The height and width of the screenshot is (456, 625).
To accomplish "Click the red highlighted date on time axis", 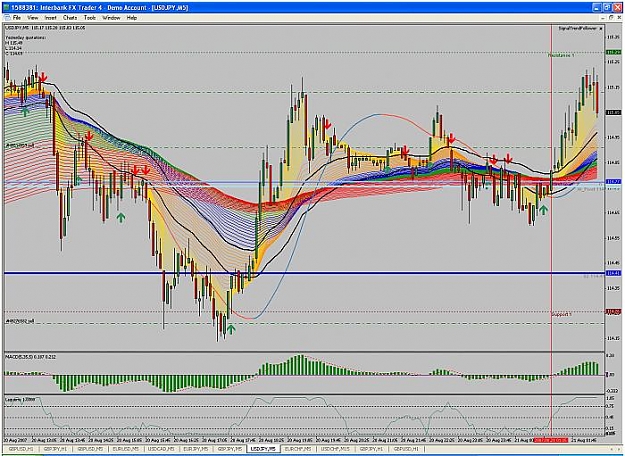I will (x=550, y=440).
